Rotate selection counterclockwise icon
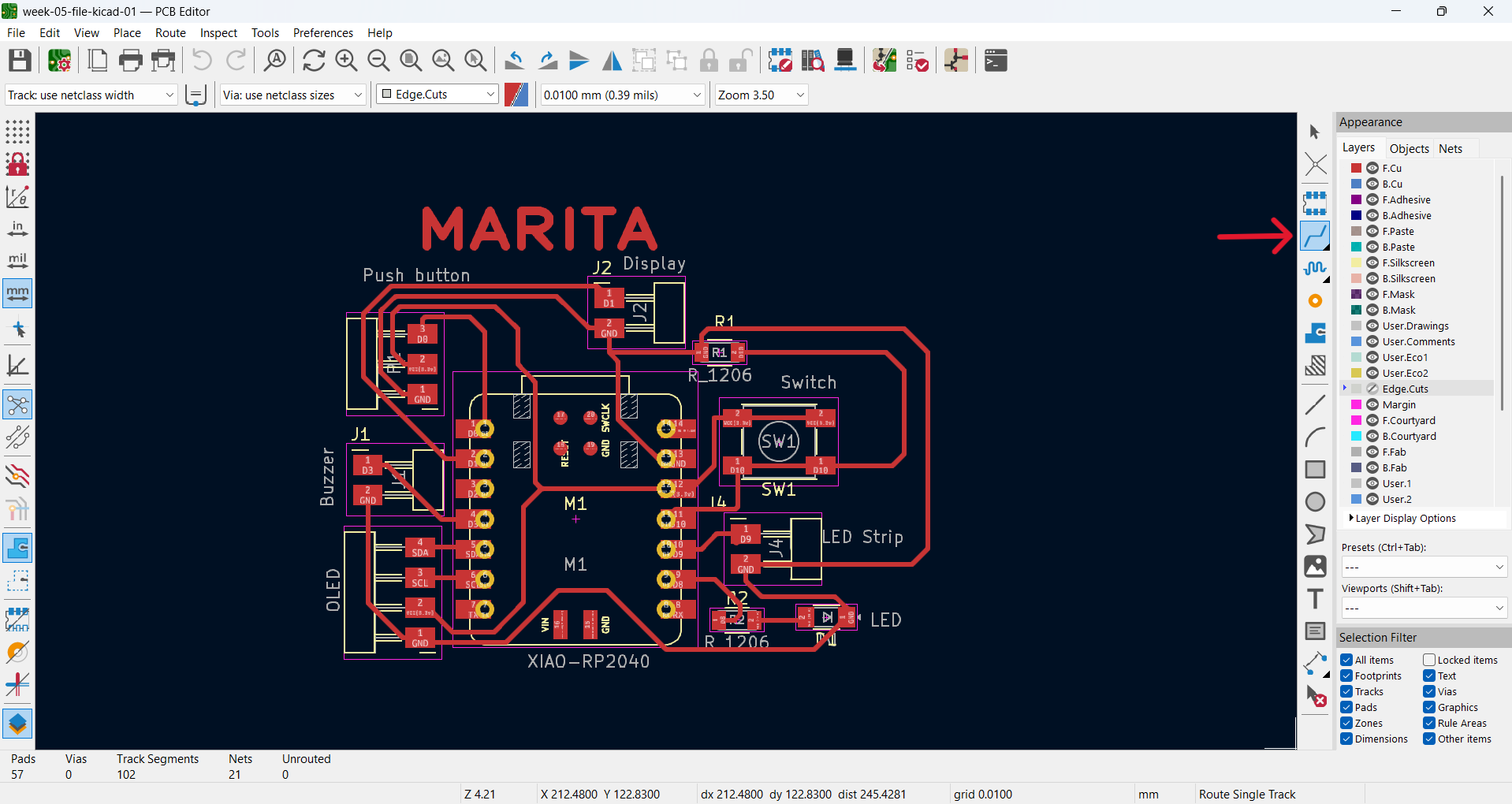Screen dimensions: 1512x804 pos(515,61)
